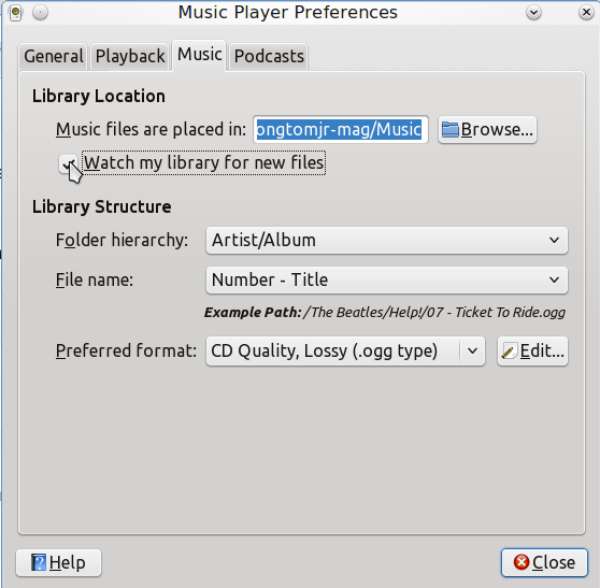Click the round pin button in title bar
600x588 pixels.
40,13
